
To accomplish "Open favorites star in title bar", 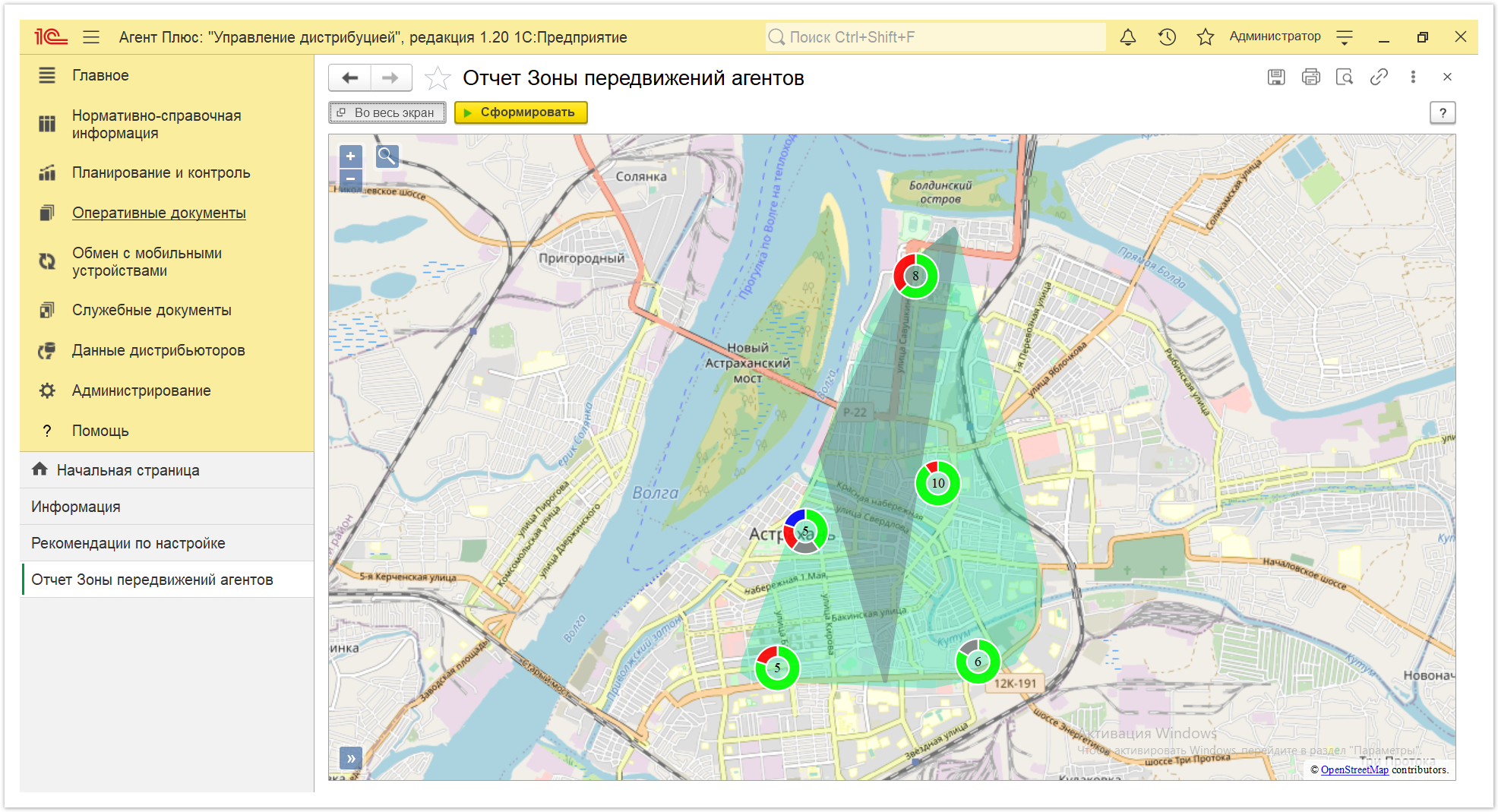I will point(1205,36).
